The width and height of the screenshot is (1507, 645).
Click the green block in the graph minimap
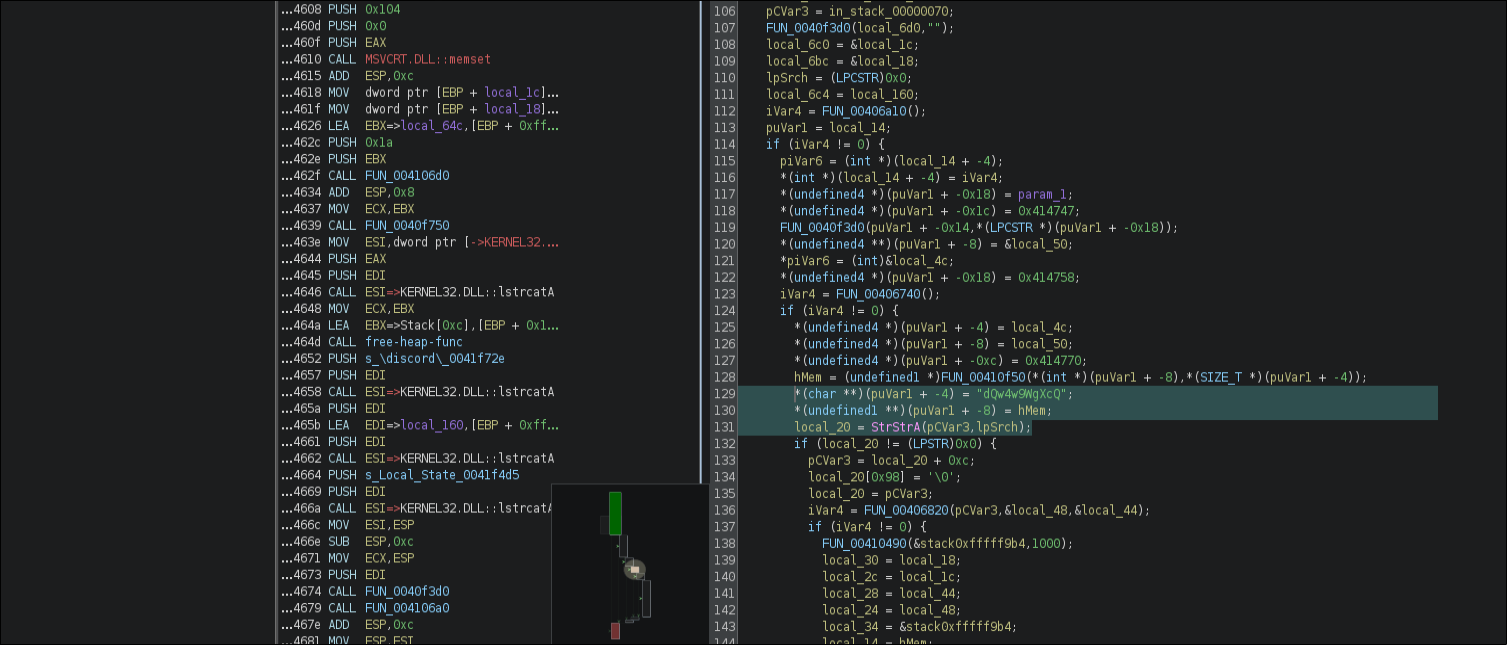[x=615, y=513]
